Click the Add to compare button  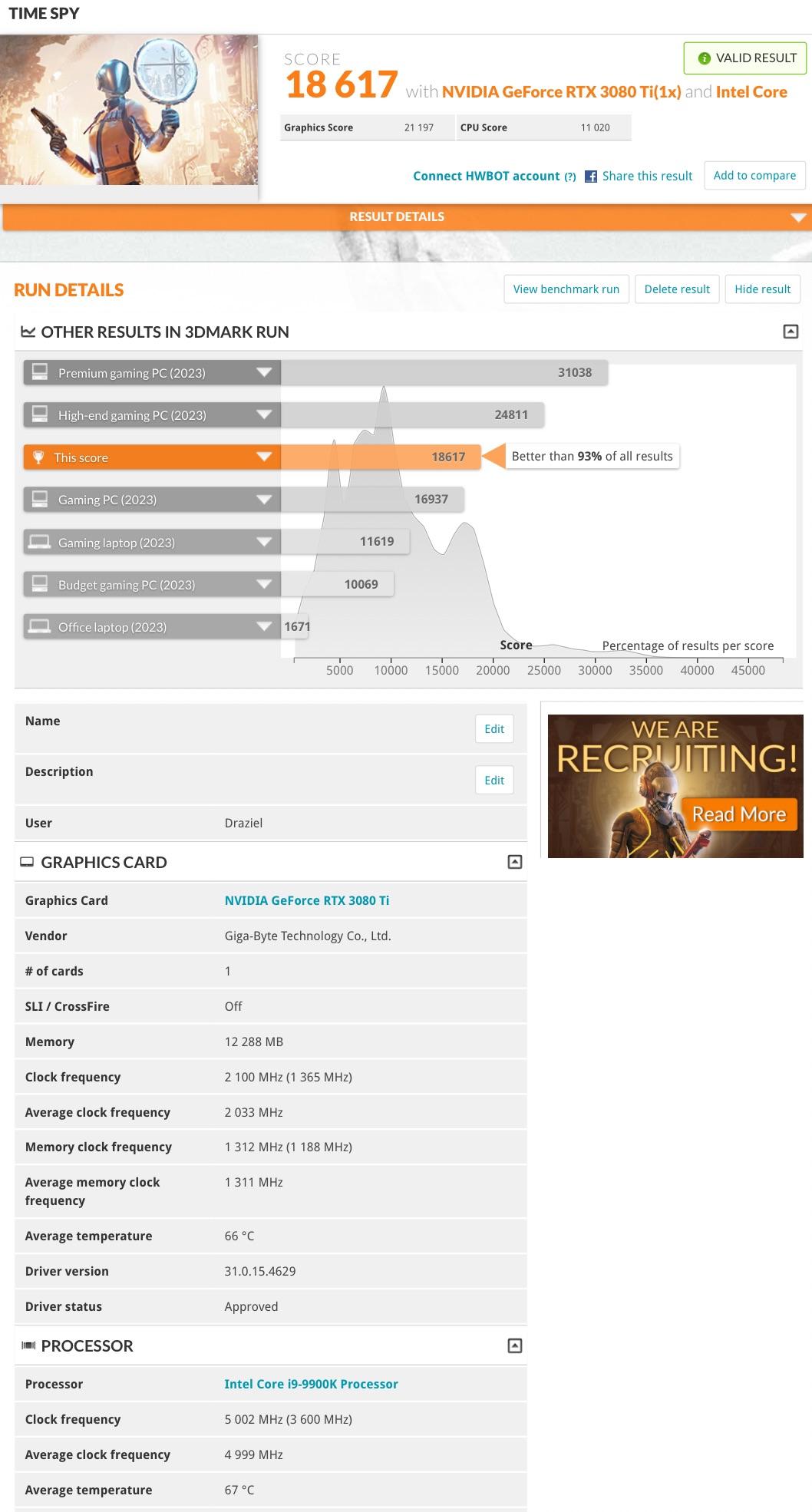[x=754, y=175]
